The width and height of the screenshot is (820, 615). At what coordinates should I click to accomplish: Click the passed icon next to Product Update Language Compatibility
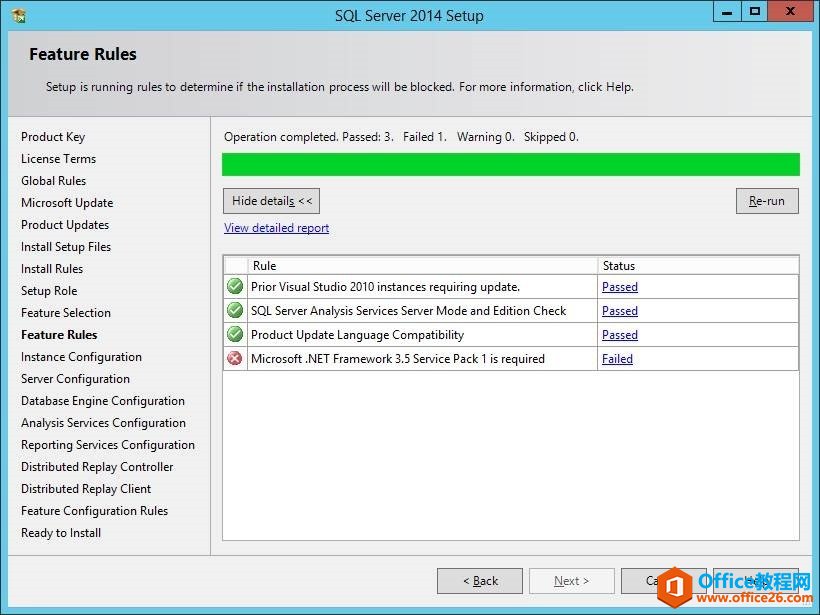tap(235, 334)
